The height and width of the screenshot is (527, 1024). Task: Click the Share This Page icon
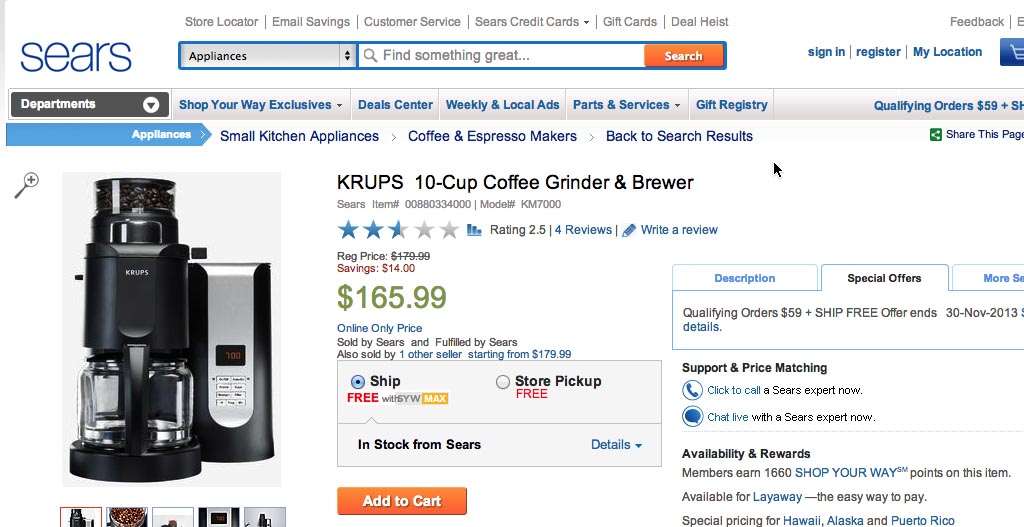tap(935, 135)
